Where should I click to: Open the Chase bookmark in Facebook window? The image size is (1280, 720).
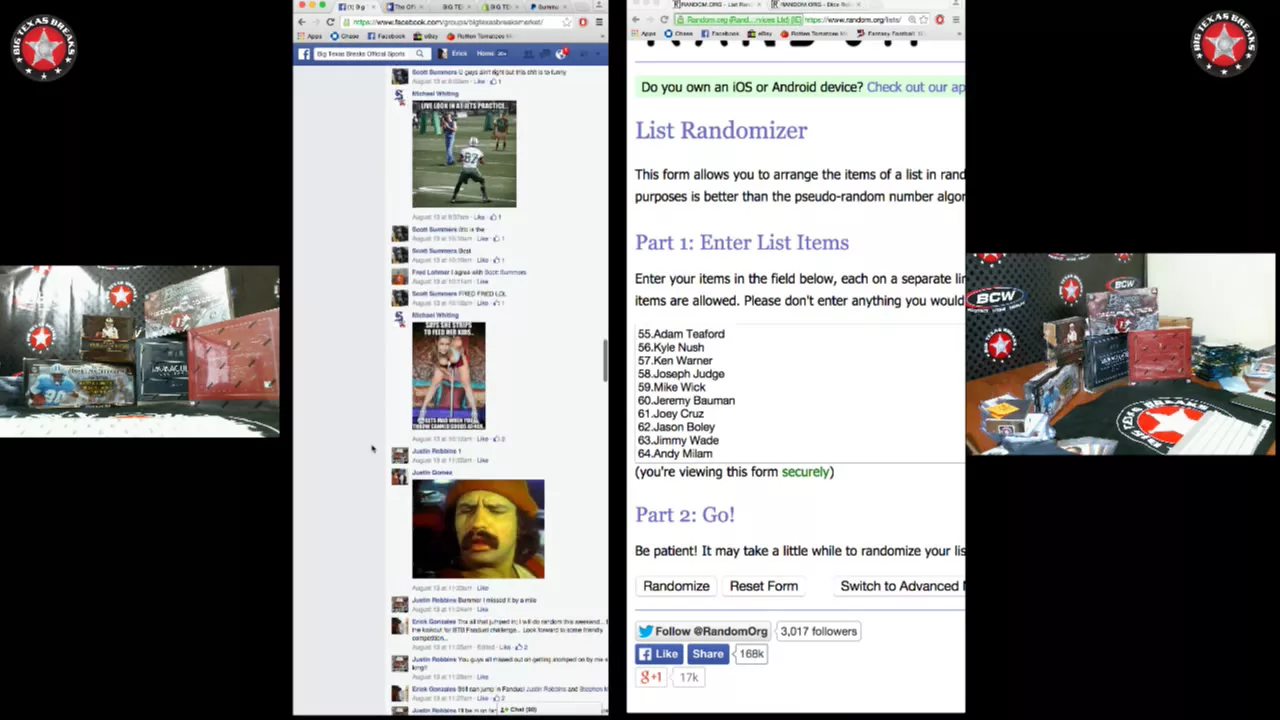[x=344, y=36]
